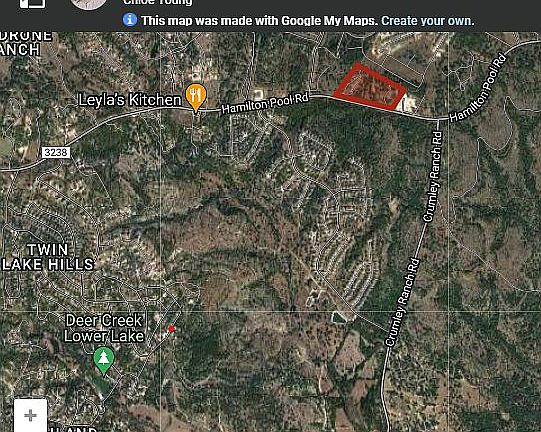
Task: Click the Hamilton Pool Rd label at right
Action: (x=478, y=88)
